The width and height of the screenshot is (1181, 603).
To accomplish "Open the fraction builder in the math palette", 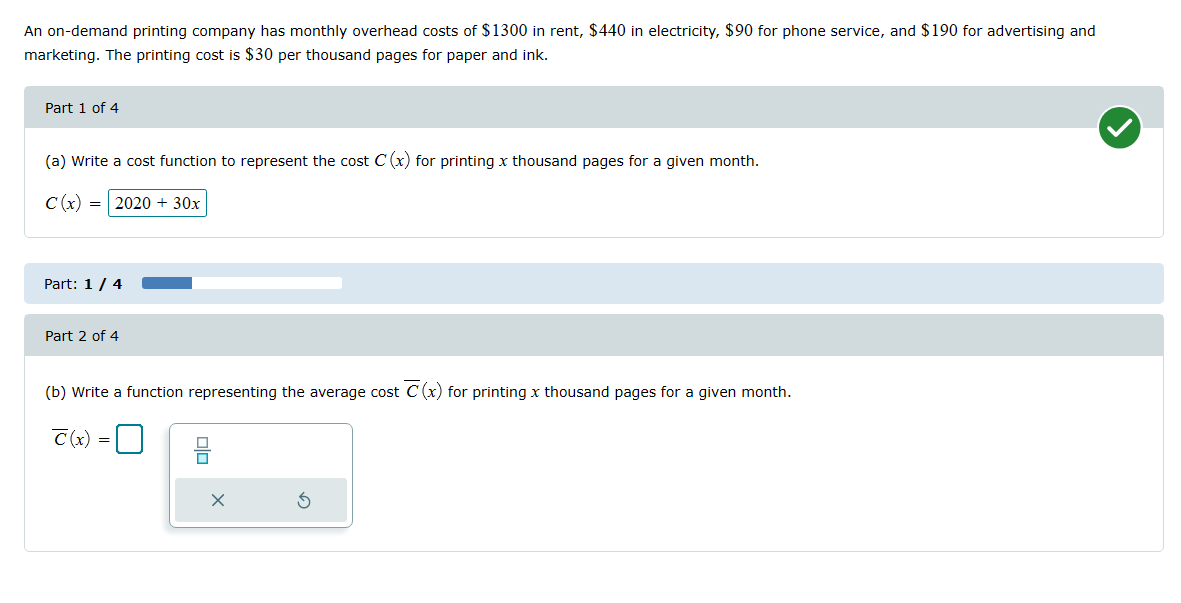I will (203, 451).
